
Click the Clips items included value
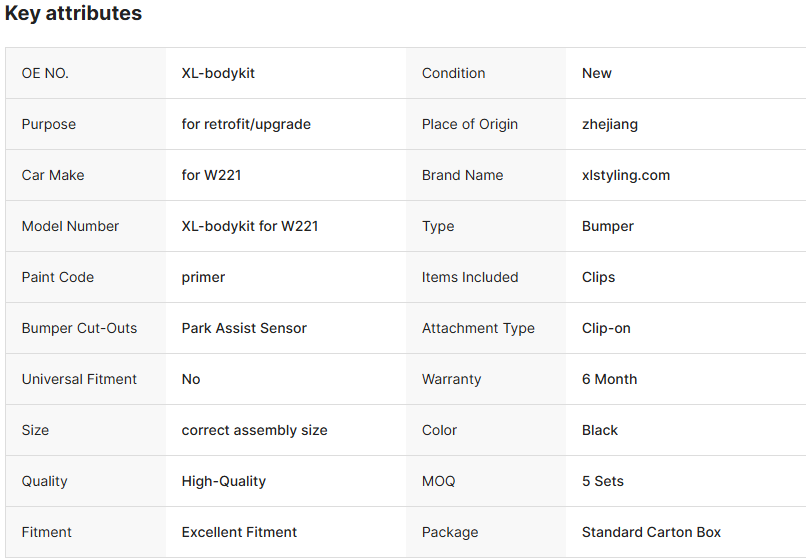tap(598, 277)
